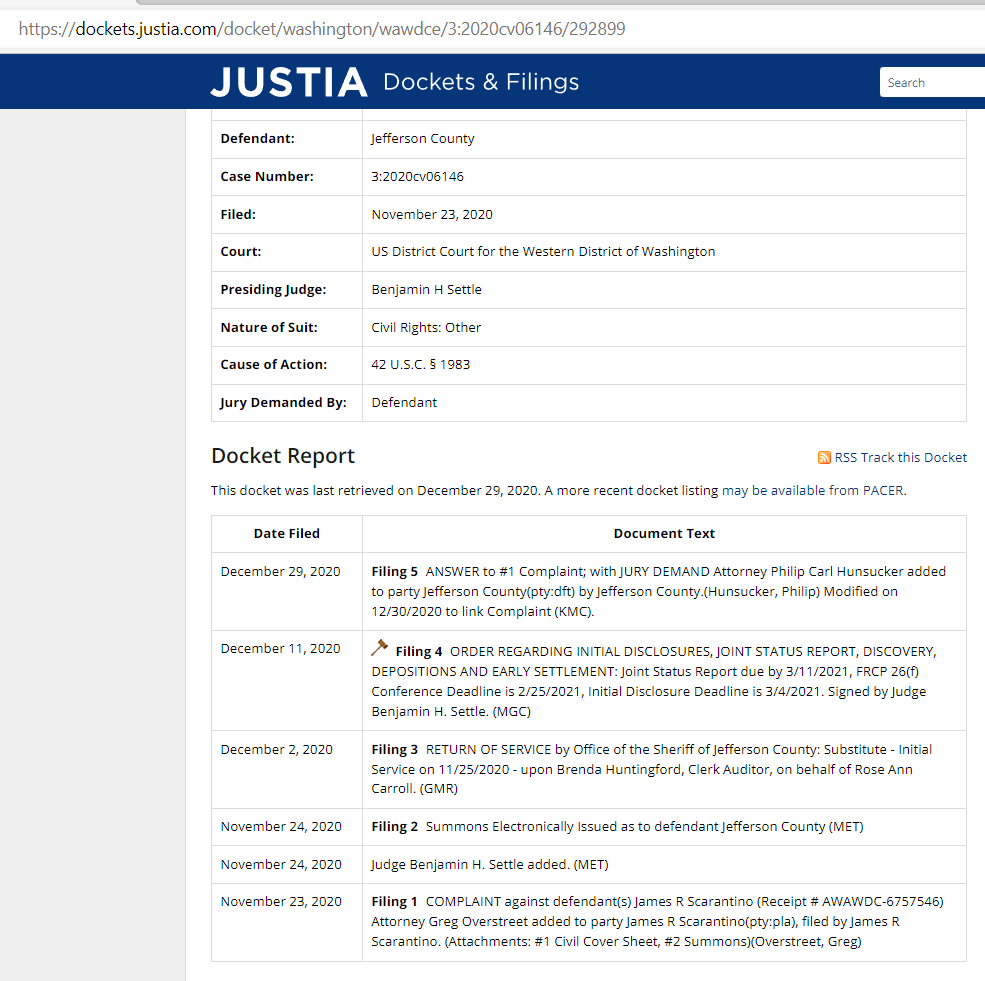Click the Search input box
985x981 pixels.
[x=932, y=83]
